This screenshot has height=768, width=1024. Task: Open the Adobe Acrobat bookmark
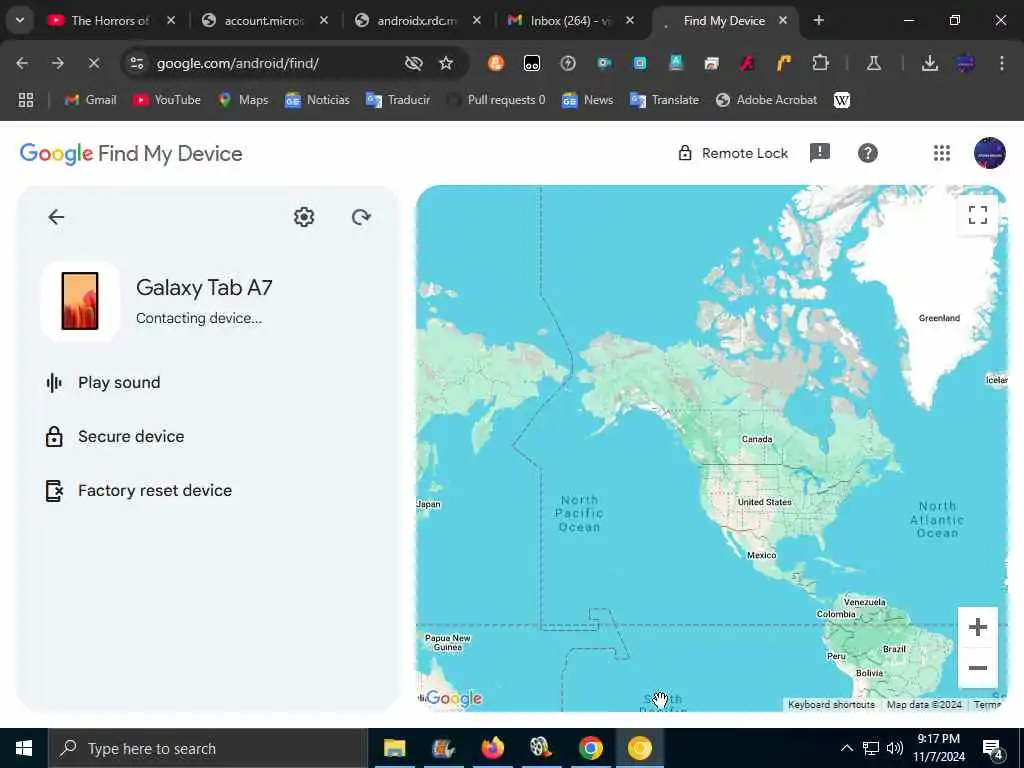click(x=766, y=100)
